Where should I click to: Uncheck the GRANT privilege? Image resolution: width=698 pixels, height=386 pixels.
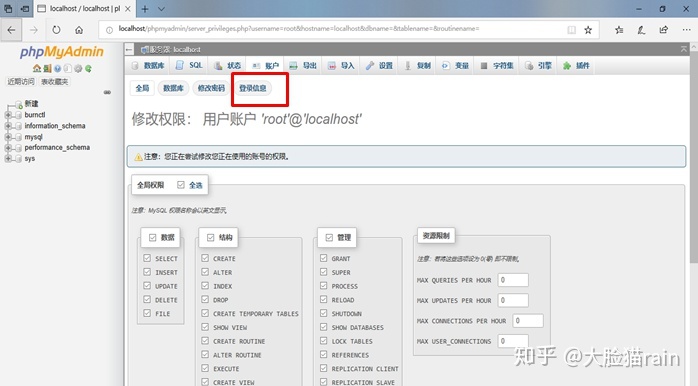pyautogui.click(x=324, y=258)
